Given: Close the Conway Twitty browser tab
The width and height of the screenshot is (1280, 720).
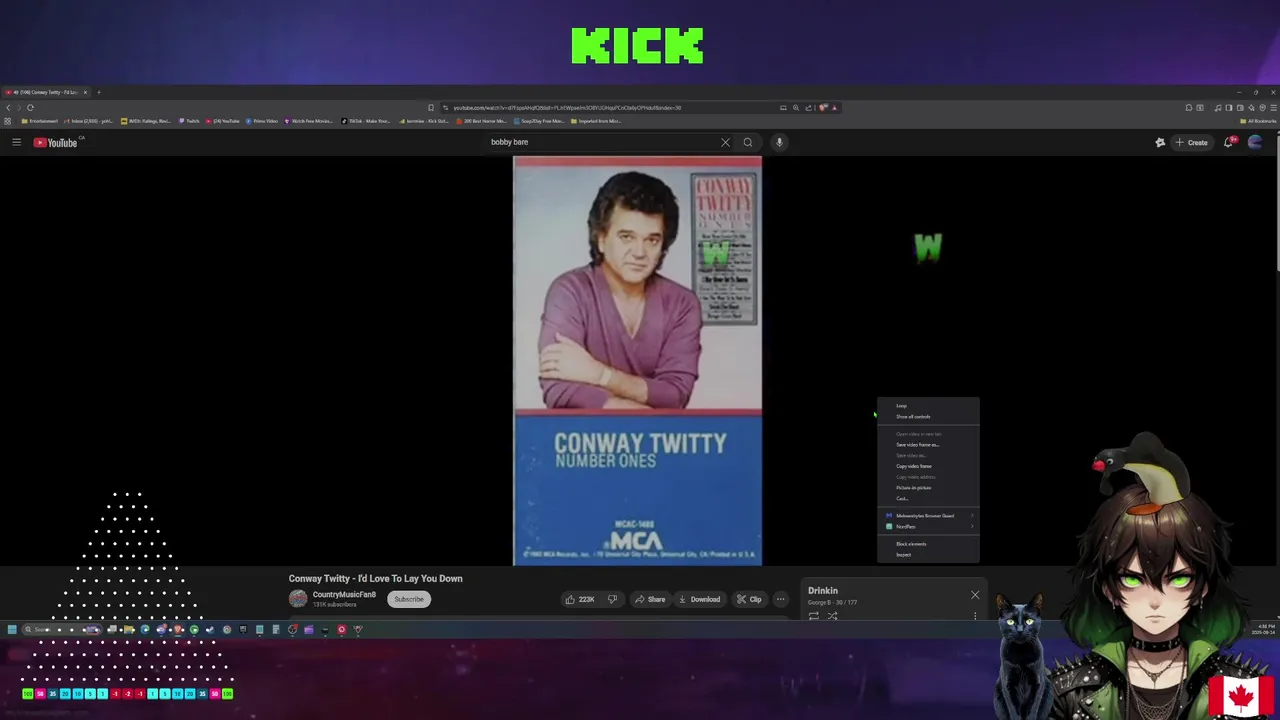Looking at the screenshot, I should point(85,92).
